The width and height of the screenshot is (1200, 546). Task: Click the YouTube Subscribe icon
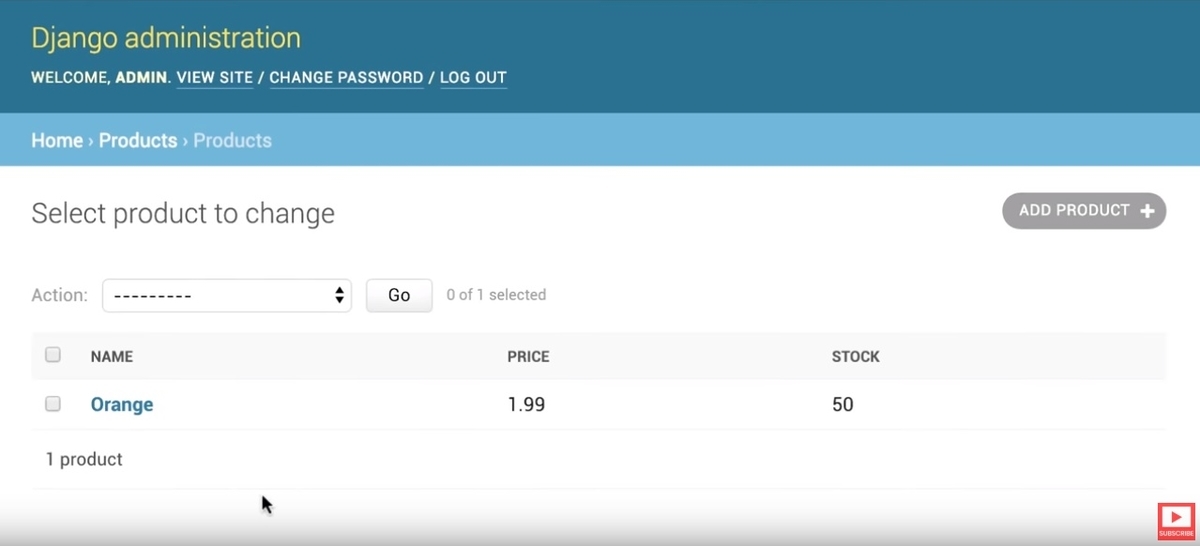[1177, 521]
